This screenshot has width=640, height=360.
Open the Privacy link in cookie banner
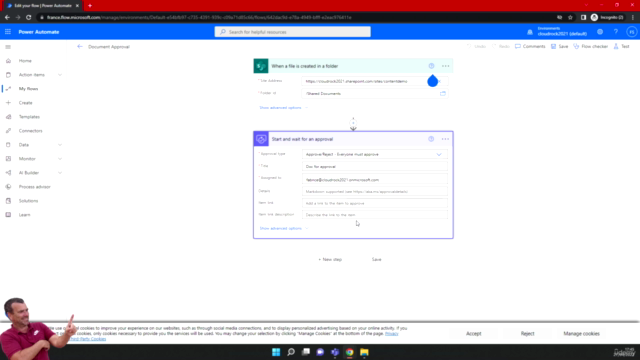(391, 333)
